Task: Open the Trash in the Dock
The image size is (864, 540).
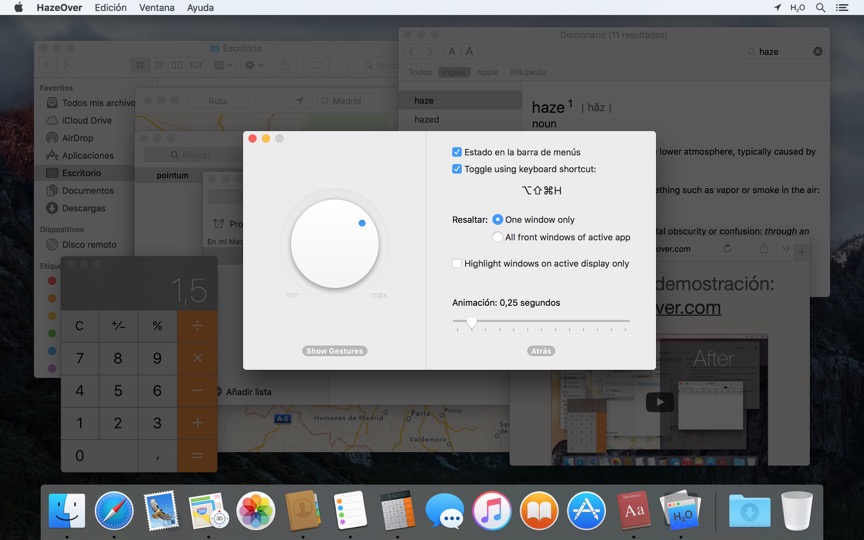Action: click(x=797, y=511)
